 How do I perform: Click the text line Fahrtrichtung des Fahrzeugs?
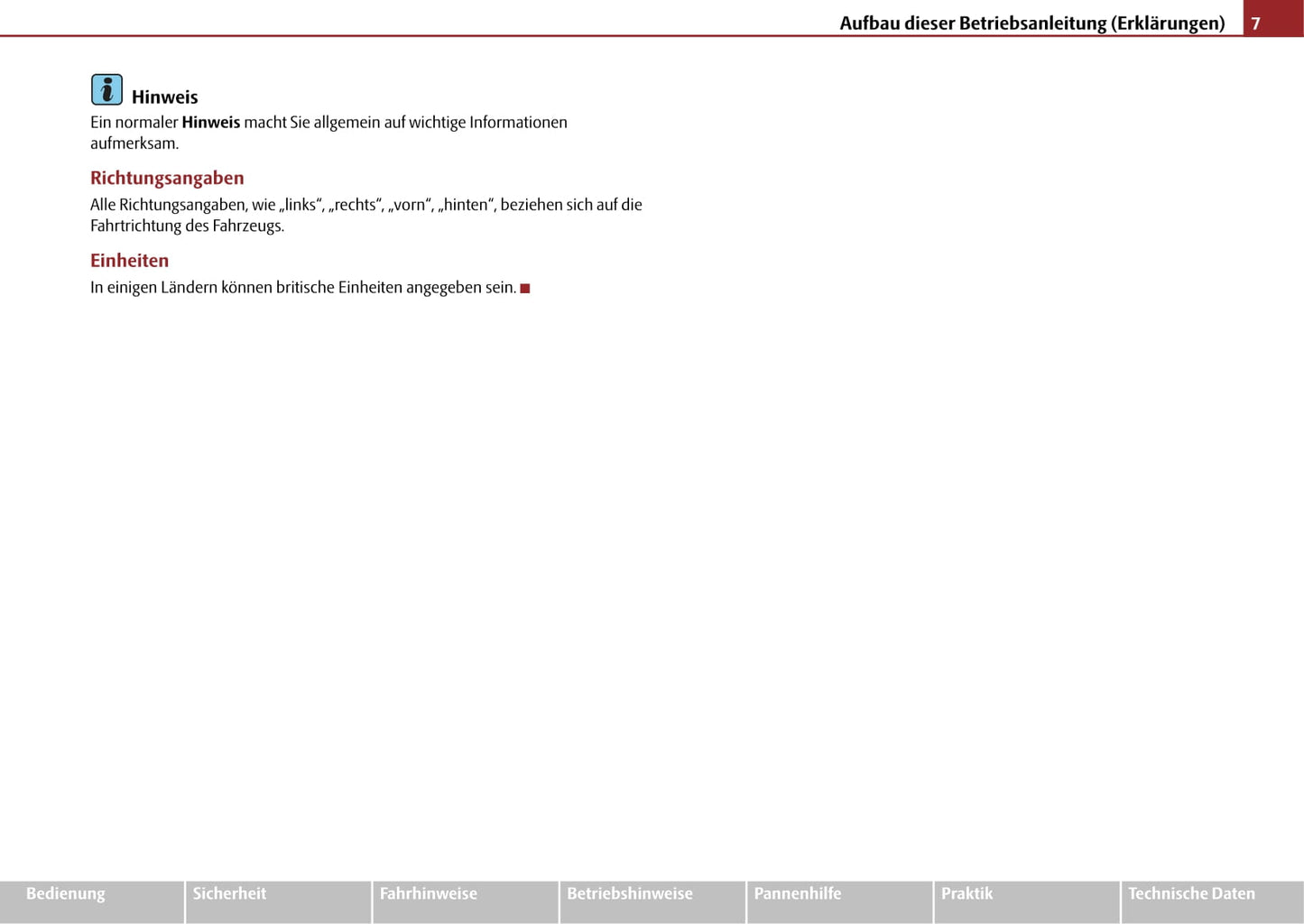187,226
